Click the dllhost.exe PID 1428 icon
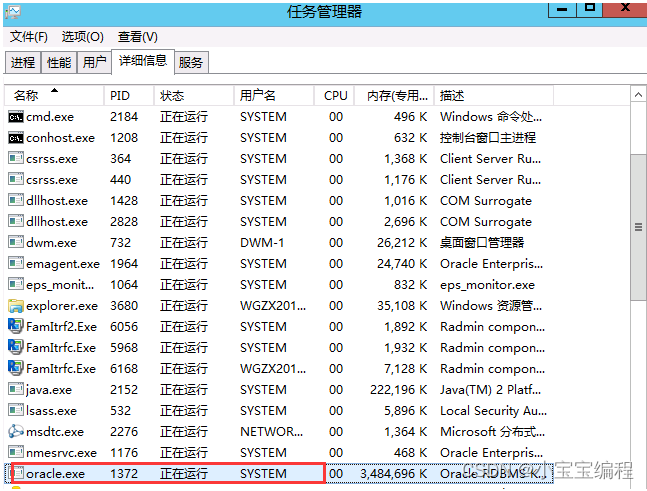Image resolution: width=647 pixels, height=491 pixels. click(x=16, y=201)
